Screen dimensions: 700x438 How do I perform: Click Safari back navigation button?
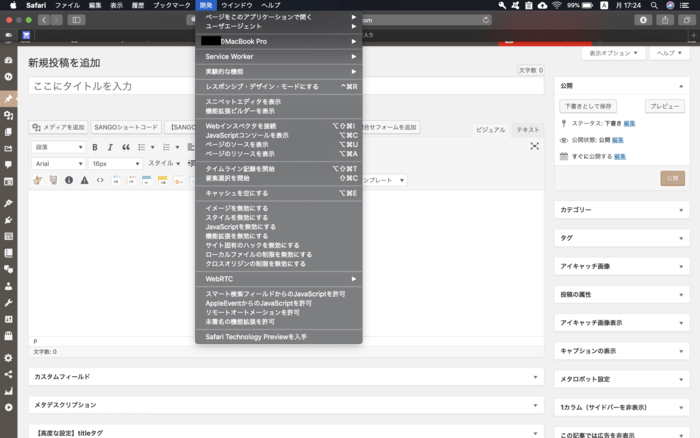pyautogui.click(x=44, y=20)
